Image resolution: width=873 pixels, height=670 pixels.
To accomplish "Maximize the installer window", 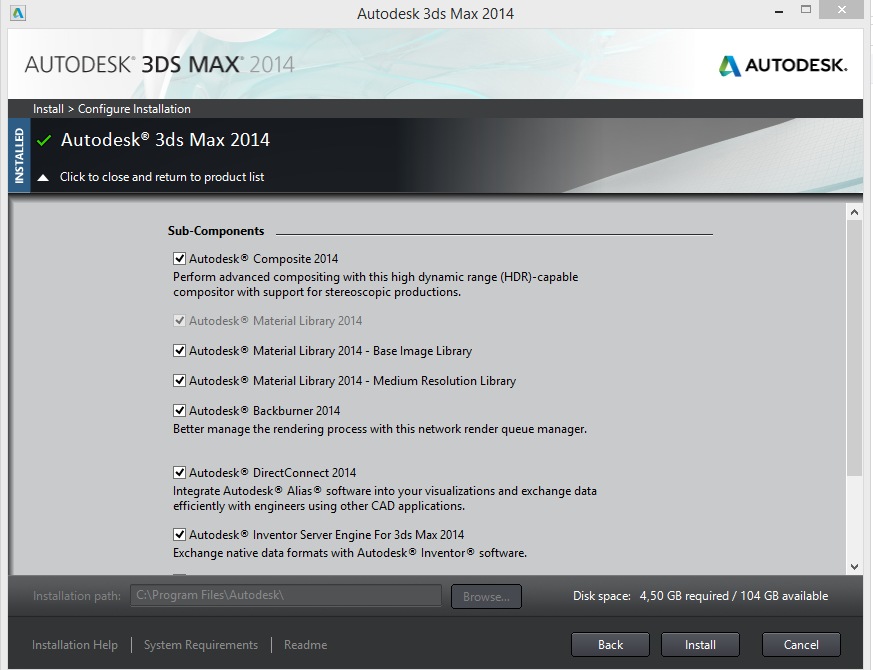I will coord(806,9).
